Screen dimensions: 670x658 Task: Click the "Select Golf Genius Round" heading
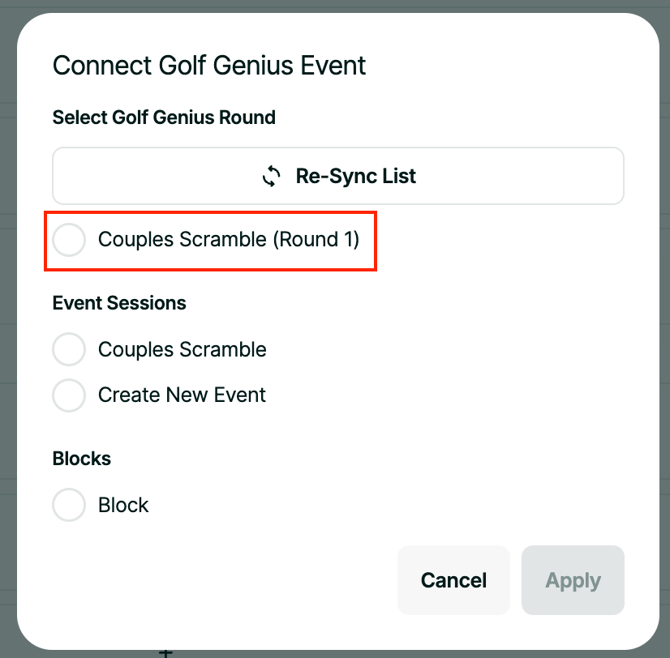tap(164, 117)
